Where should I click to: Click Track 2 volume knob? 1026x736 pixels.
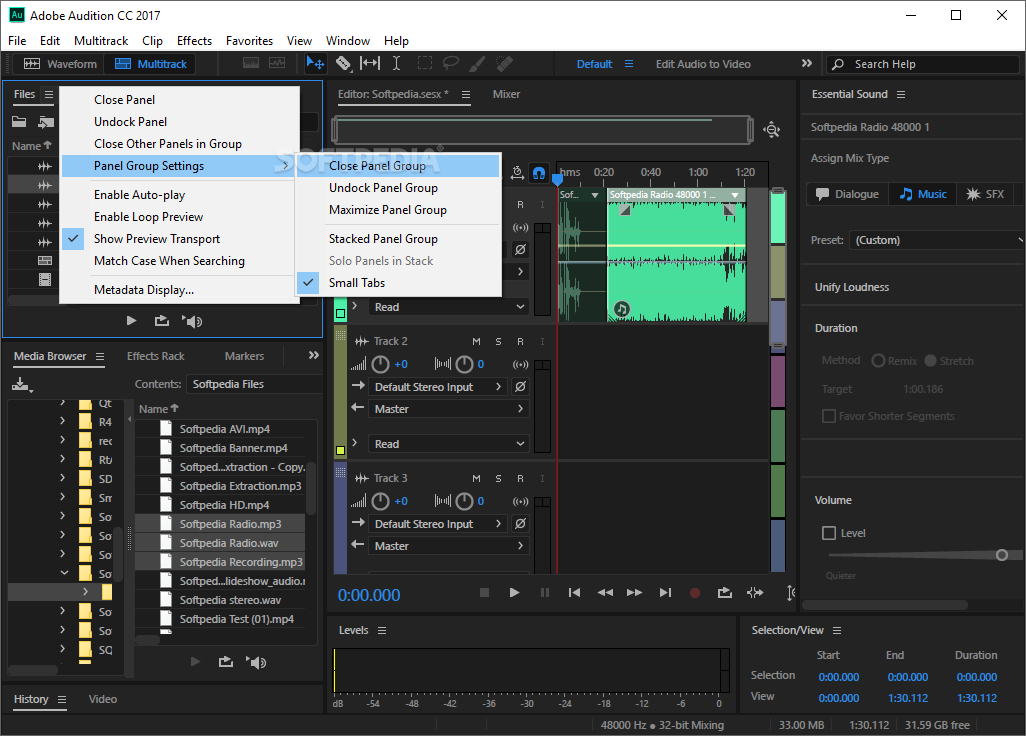(x=380, y=364)
